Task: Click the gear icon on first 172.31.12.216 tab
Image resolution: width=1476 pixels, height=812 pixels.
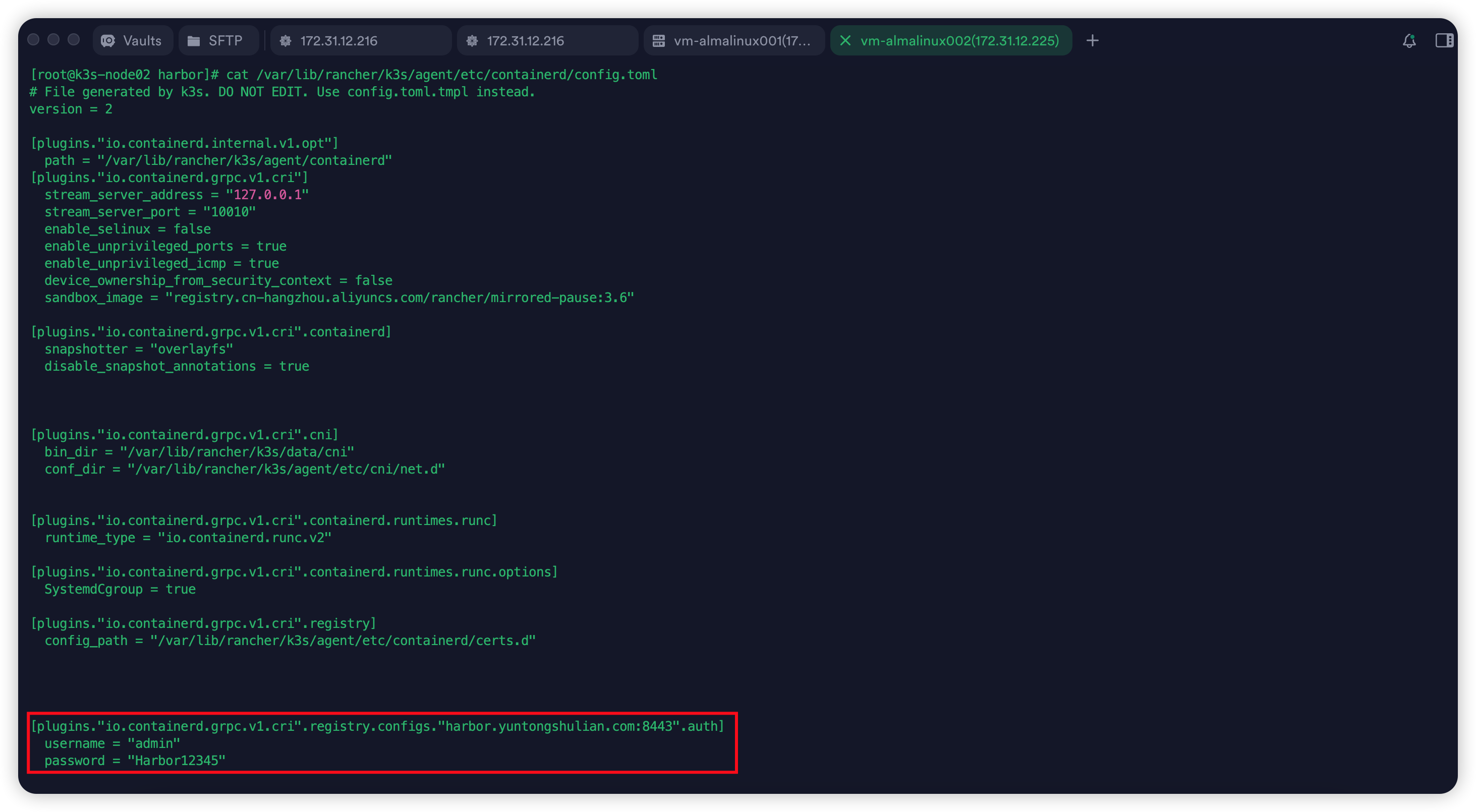Action: point(286,41)
